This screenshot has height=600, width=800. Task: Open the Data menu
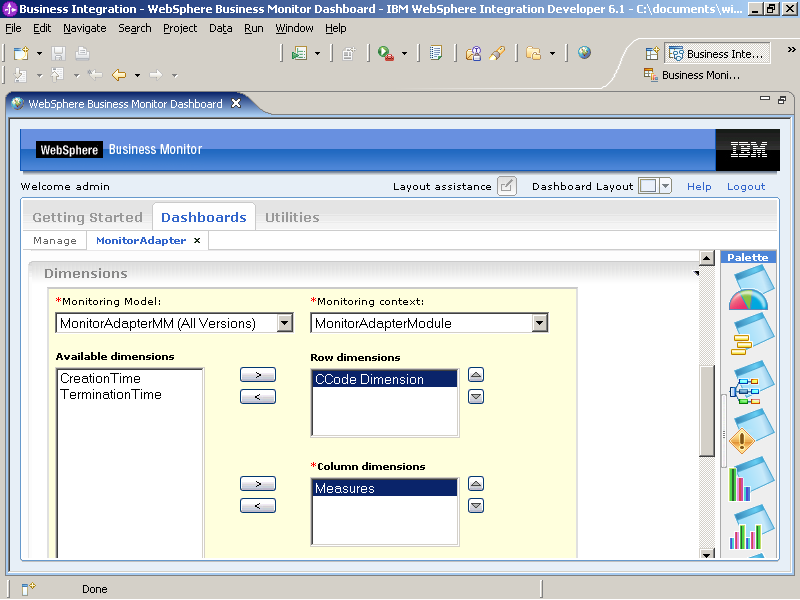coord(220,29)
